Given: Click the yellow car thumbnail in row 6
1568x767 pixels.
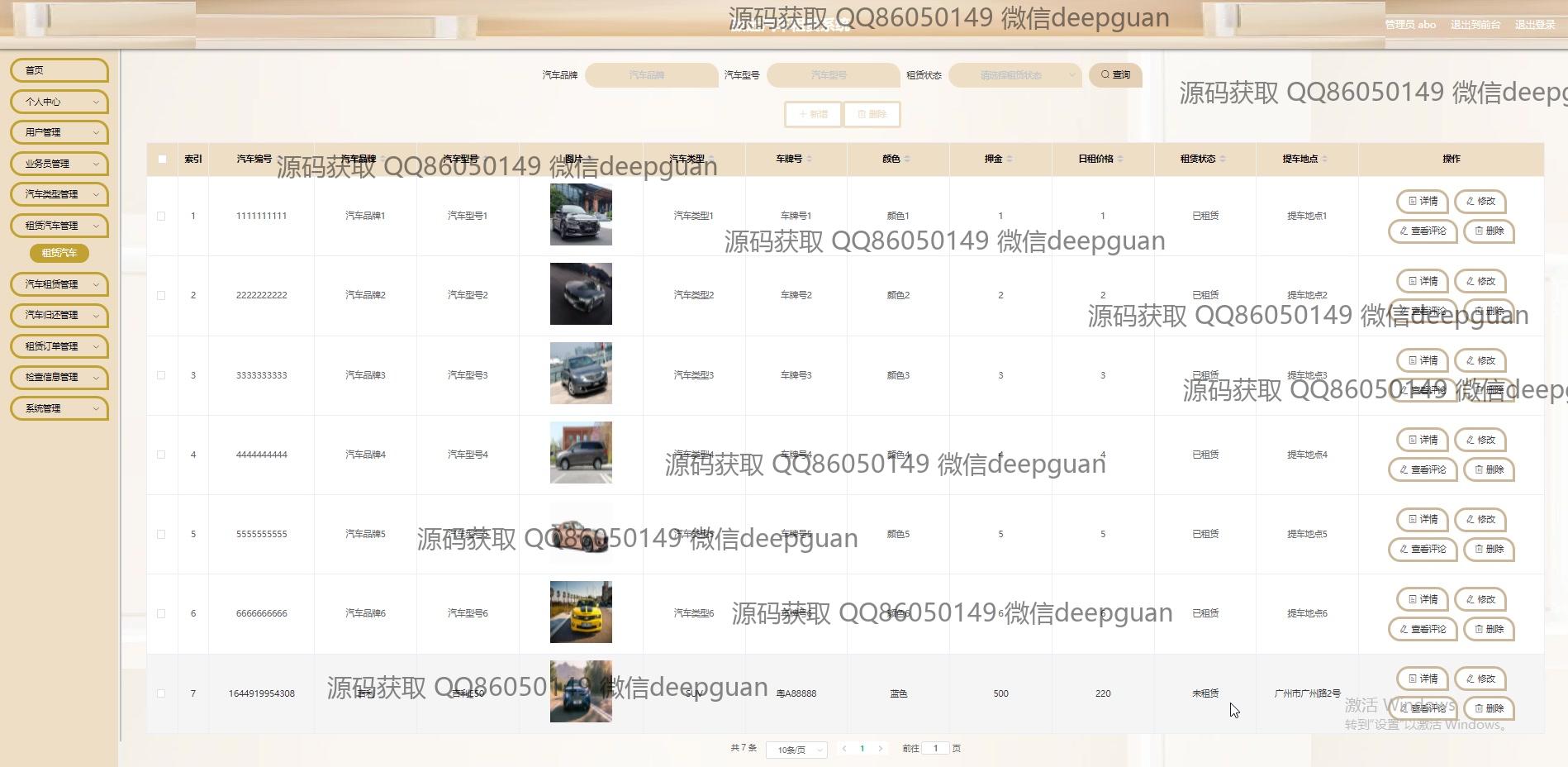Looking at the screenshot, I should pyautogui.click(x=581, y=612).
